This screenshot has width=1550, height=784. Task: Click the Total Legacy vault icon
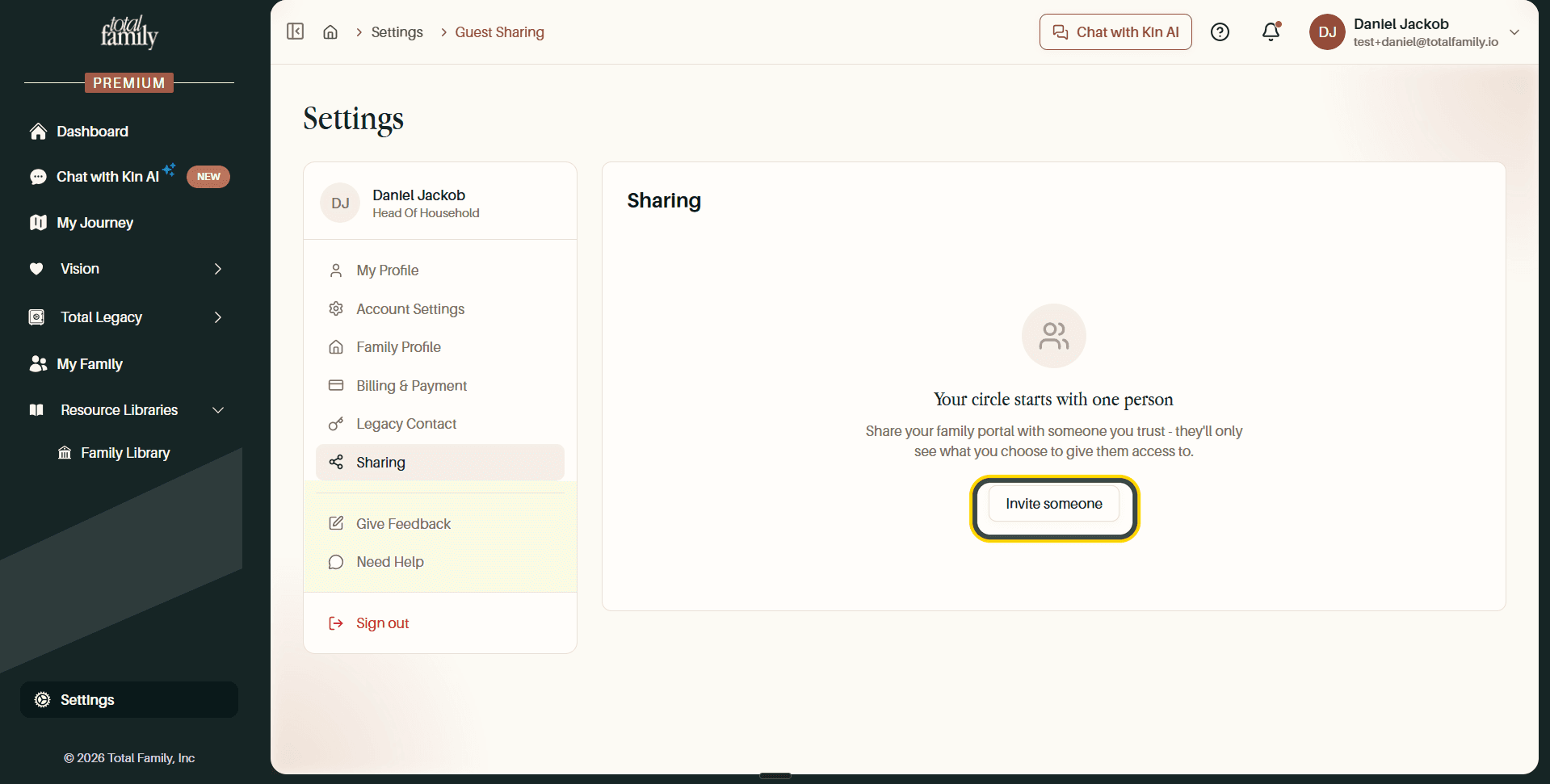point(36,317)
